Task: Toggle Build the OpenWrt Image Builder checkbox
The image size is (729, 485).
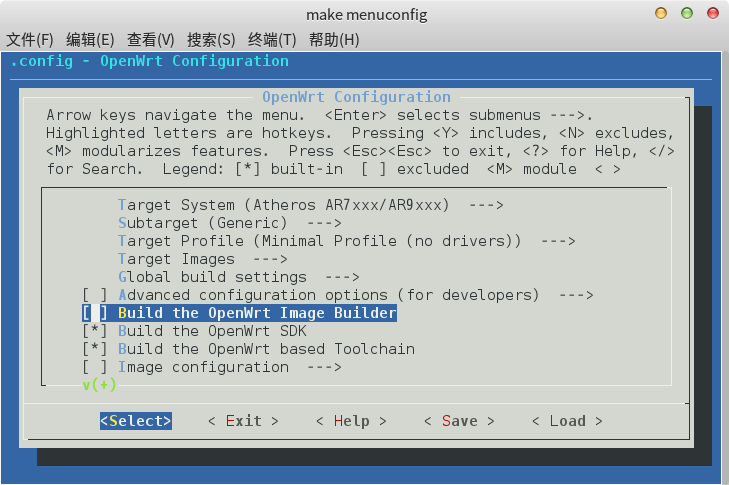Action: coord(95,313)
